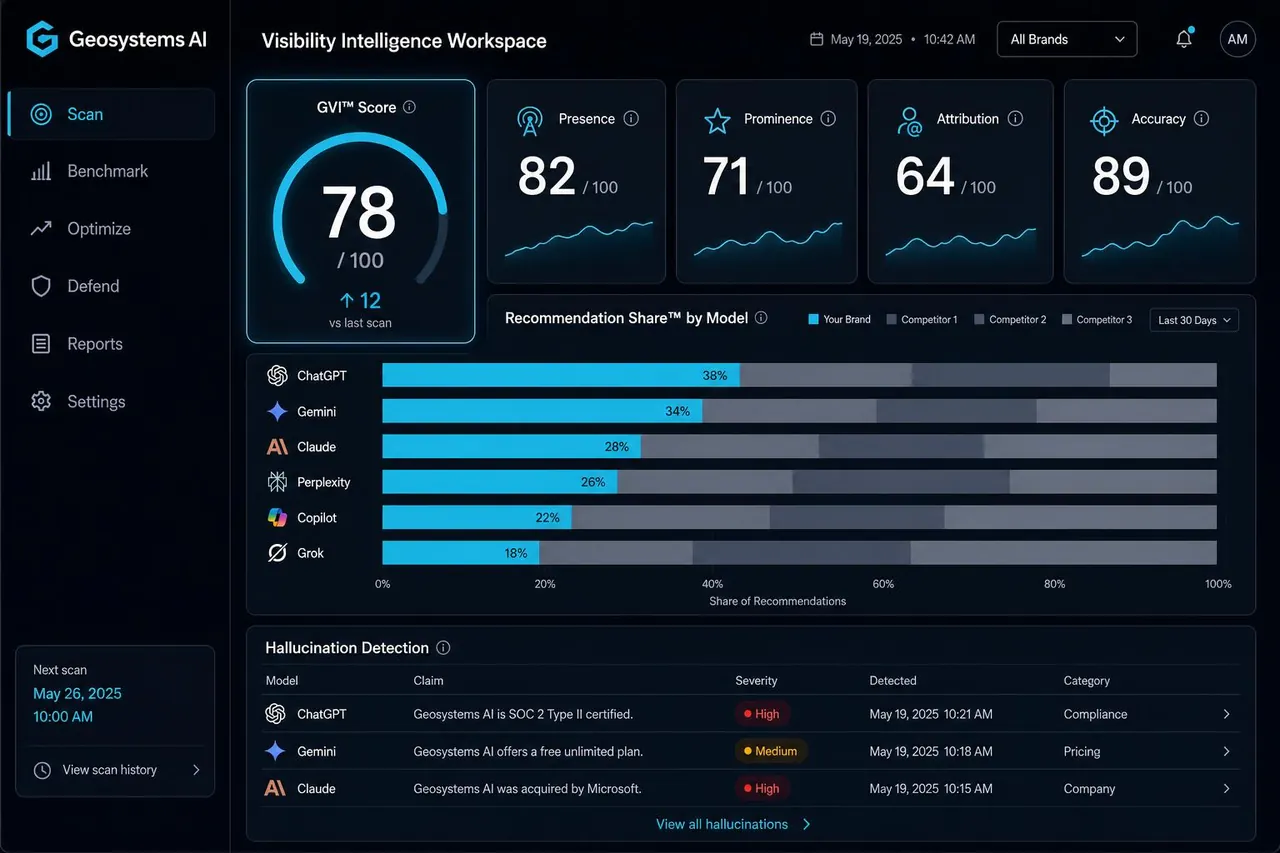Open the Last 30 Days dropdown
The image size is (1280, 853).
coord(1194,320)
